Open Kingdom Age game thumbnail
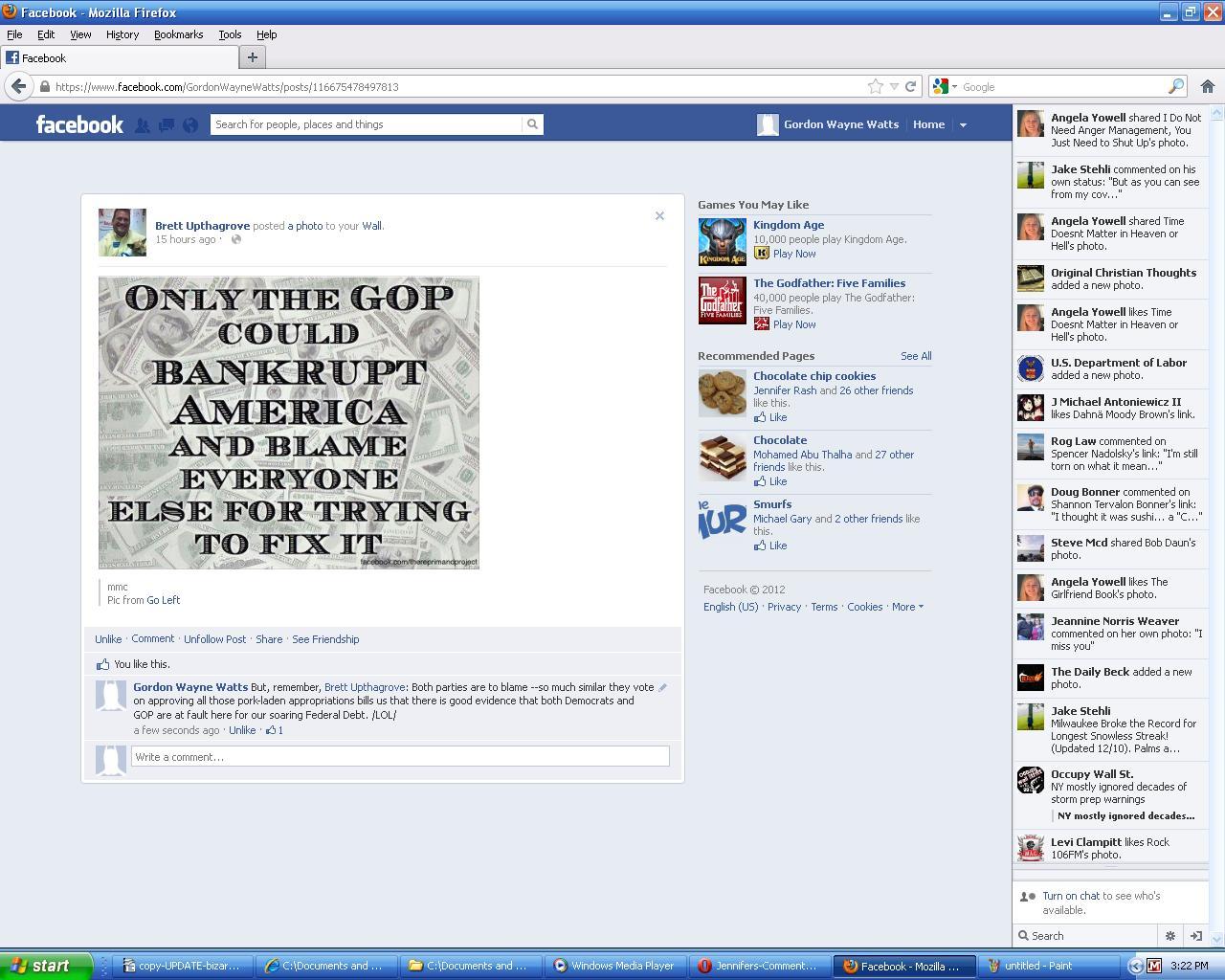Viewport: 1225px width, 980px height. click(722, 242)
